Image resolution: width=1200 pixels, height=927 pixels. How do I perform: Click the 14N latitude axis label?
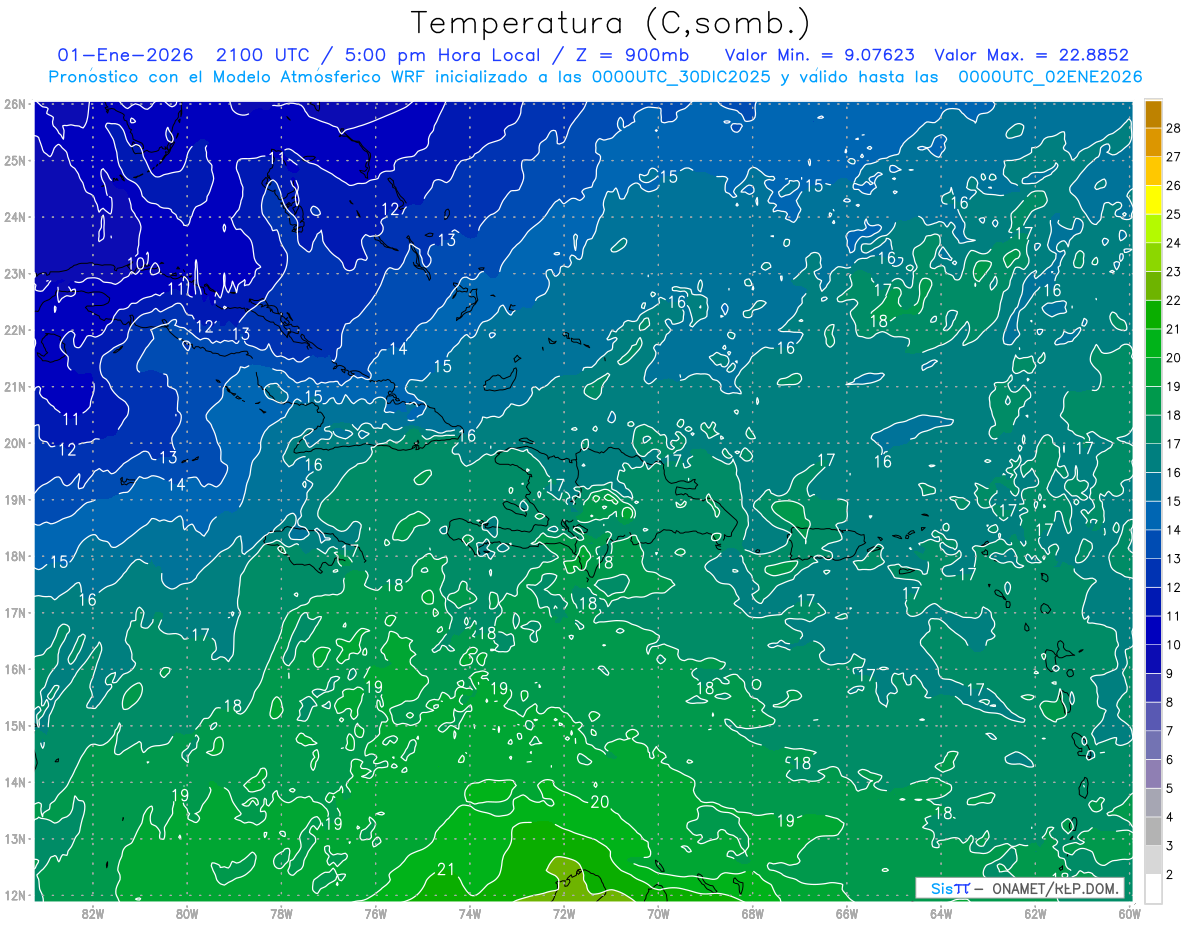tap(15, 783)
